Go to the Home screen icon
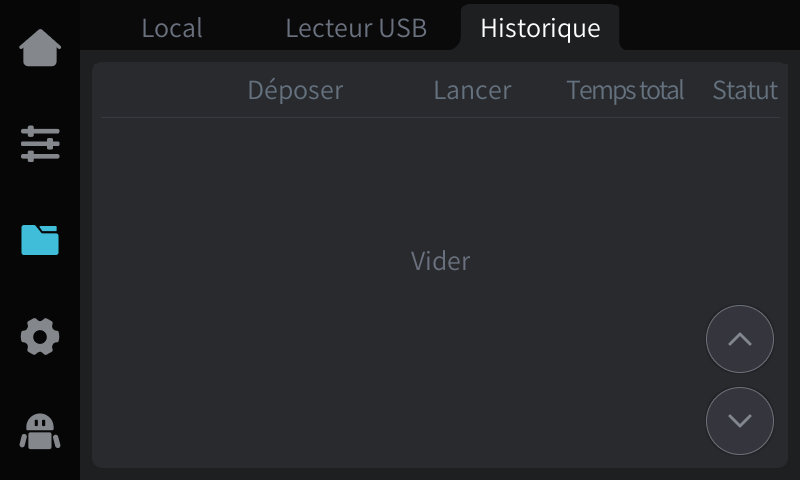Image resolution: width=800 pixels, height=480 pixels. [40, 48]
